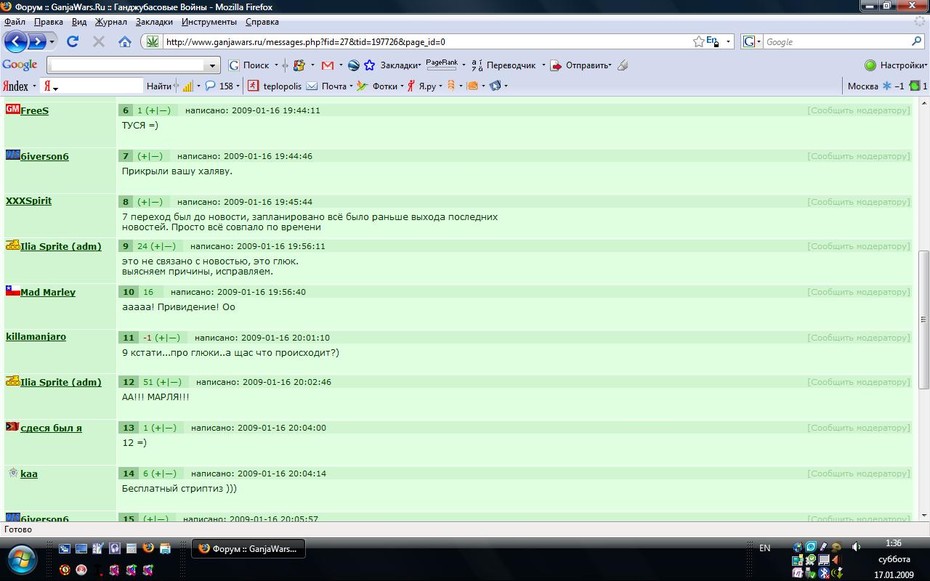Click the EN language indicator on taskbar
930x581 pixels.
point(765,548)
